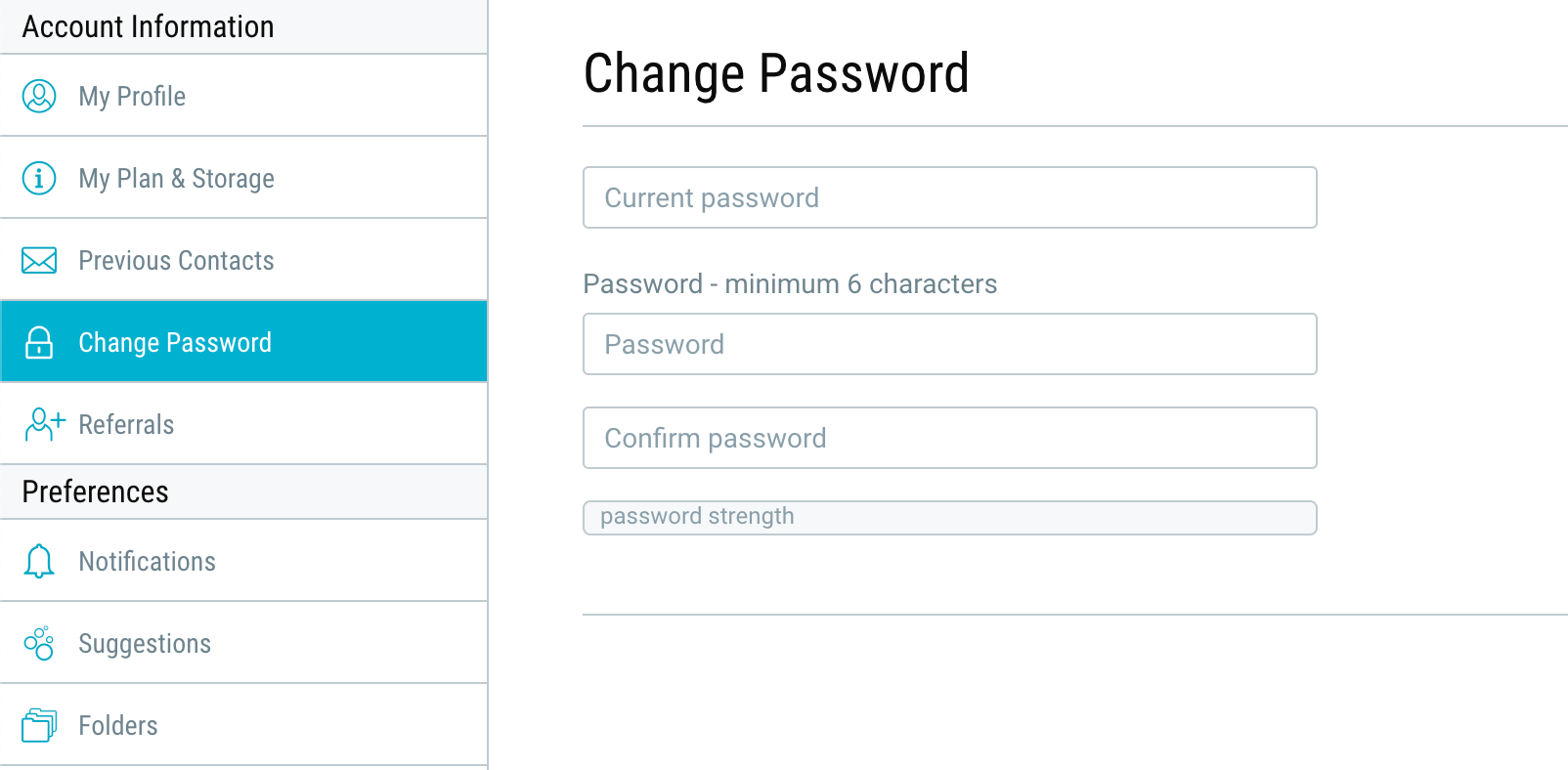Screen dimensions: 1568x770
Task: Click the bell icon for Notifications
Action: (x=39, y=561)
